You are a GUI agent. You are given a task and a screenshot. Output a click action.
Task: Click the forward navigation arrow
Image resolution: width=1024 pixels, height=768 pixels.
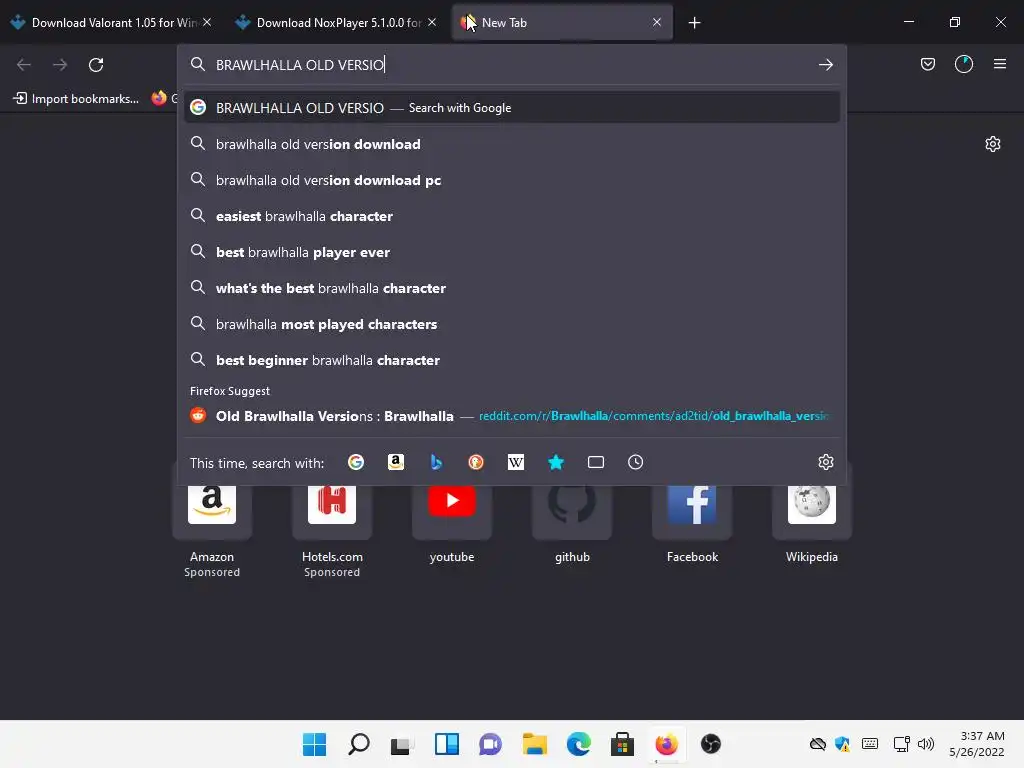tap(59, 65)
